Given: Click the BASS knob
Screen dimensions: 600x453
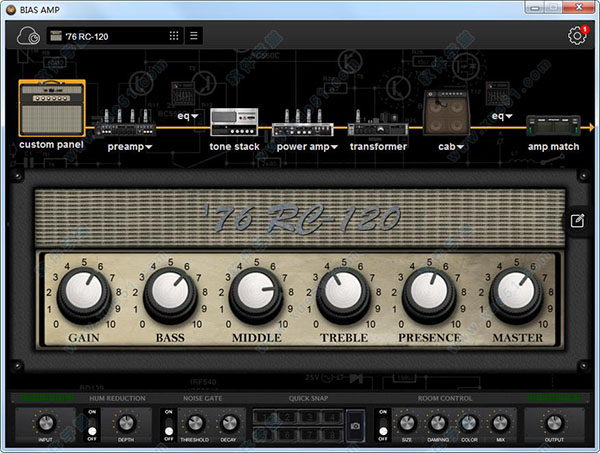Looking at the screenshot, I should 170,294.
